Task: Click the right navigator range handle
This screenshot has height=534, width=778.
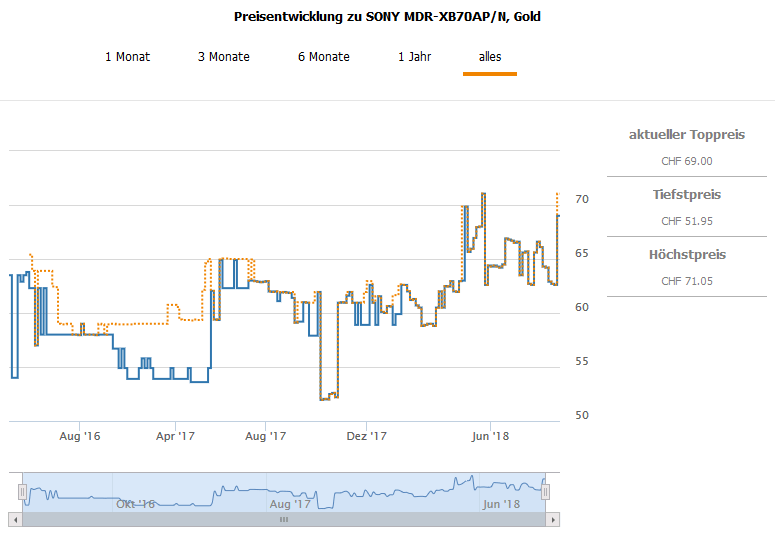Action: coord(546,491)
